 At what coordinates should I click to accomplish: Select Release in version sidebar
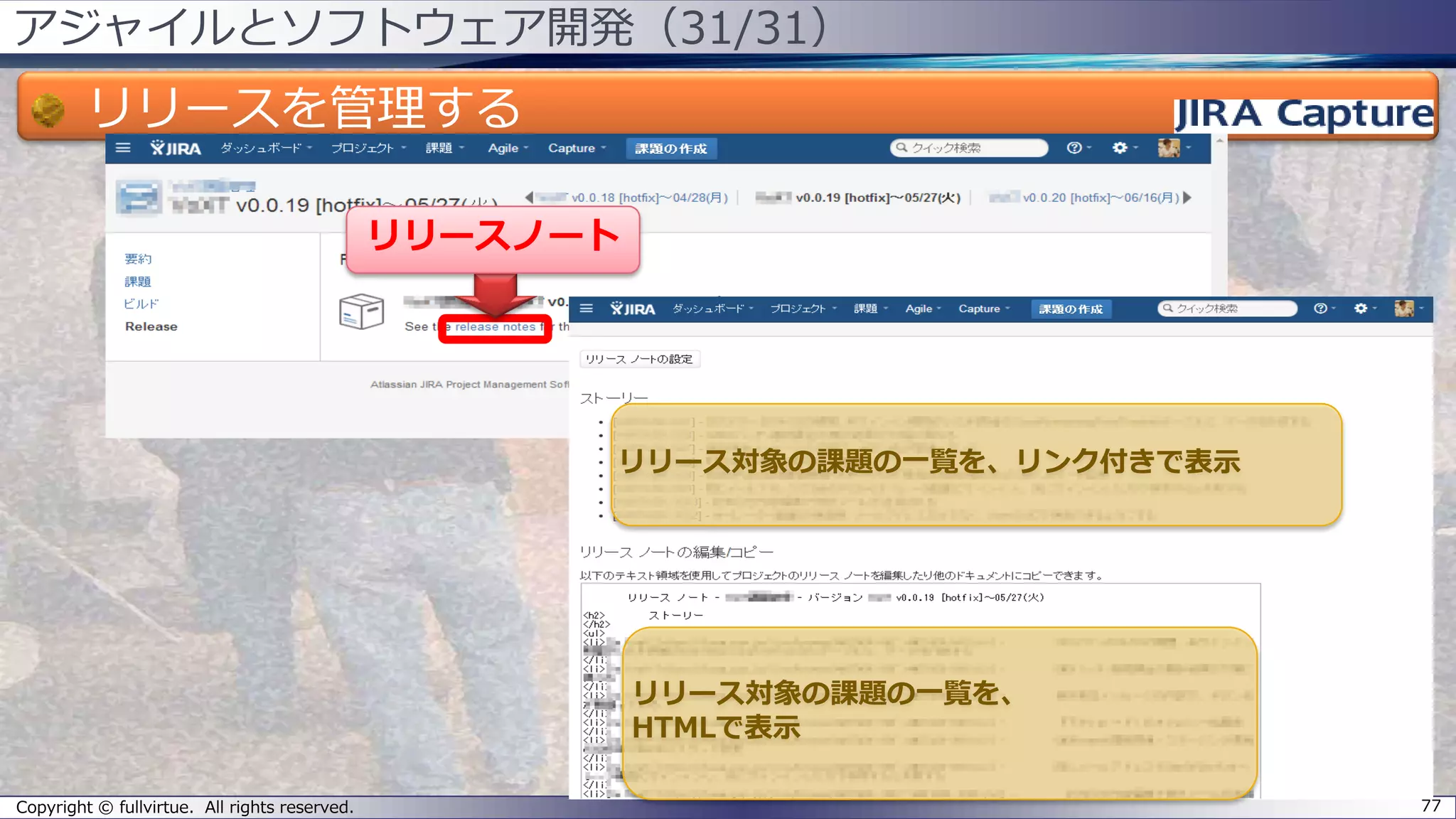click(151, 326)
